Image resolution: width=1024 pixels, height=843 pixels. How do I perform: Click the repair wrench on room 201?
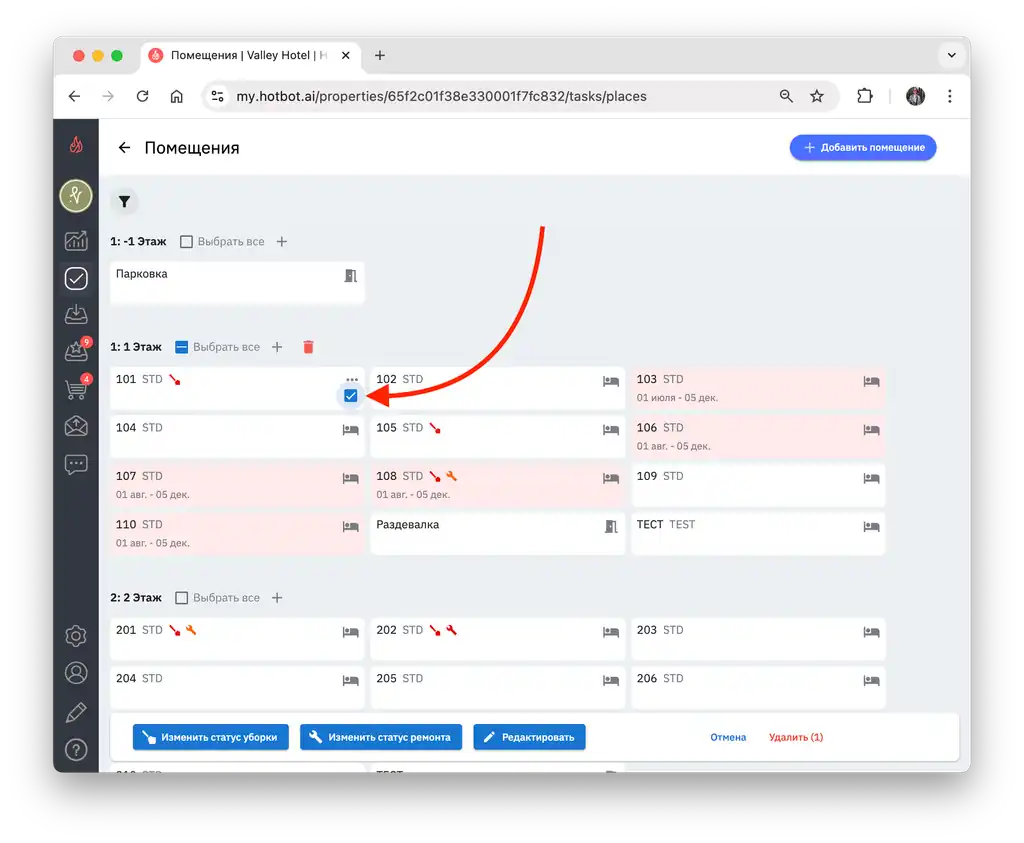click(191, 631)
